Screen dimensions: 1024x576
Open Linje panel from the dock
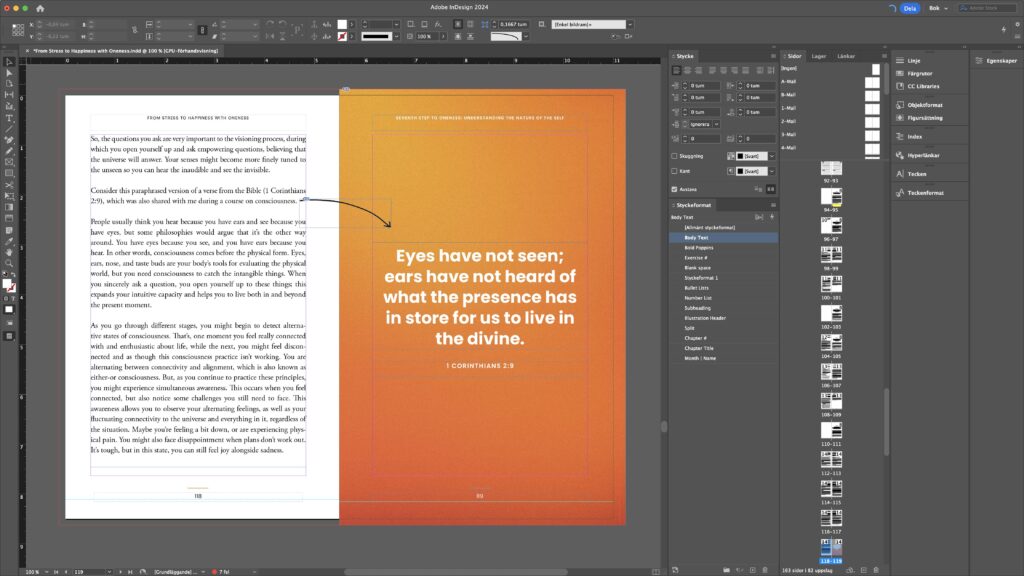pyautogui.click(x=913, y=61)
